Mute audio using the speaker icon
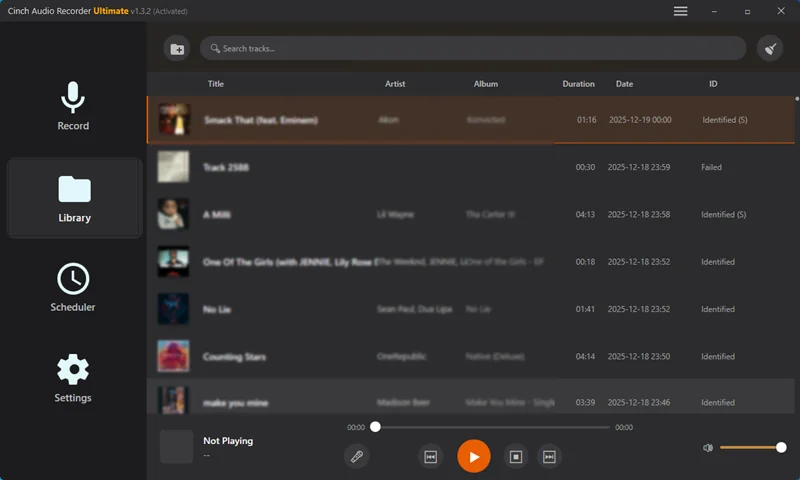 pos(708,448)
